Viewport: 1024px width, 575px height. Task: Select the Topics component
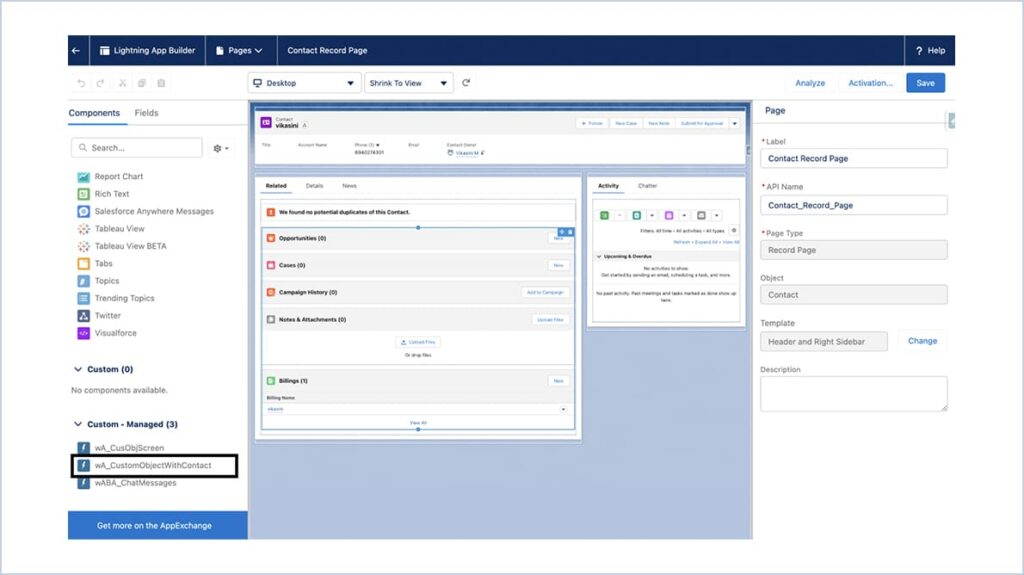tap(106, 281)
